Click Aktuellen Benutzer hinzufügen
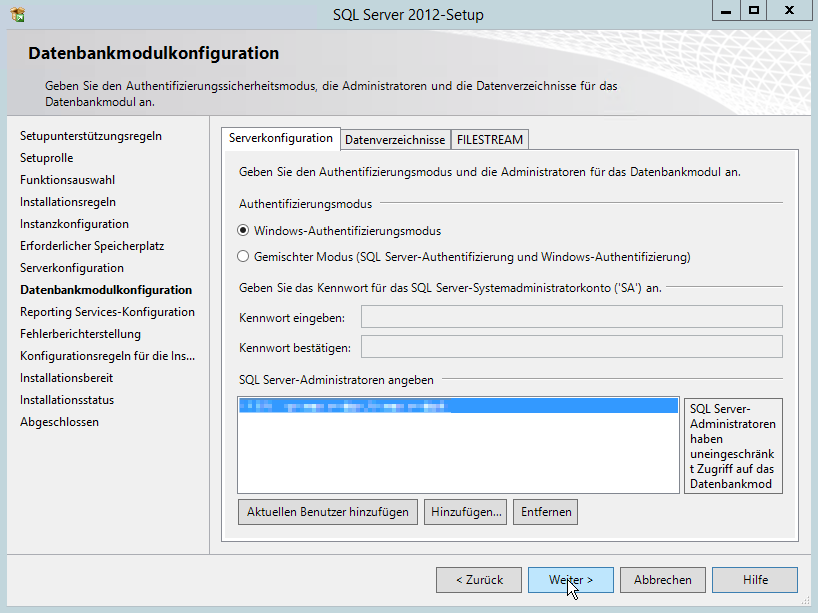The image size is (818, 613). coord(328,512)
